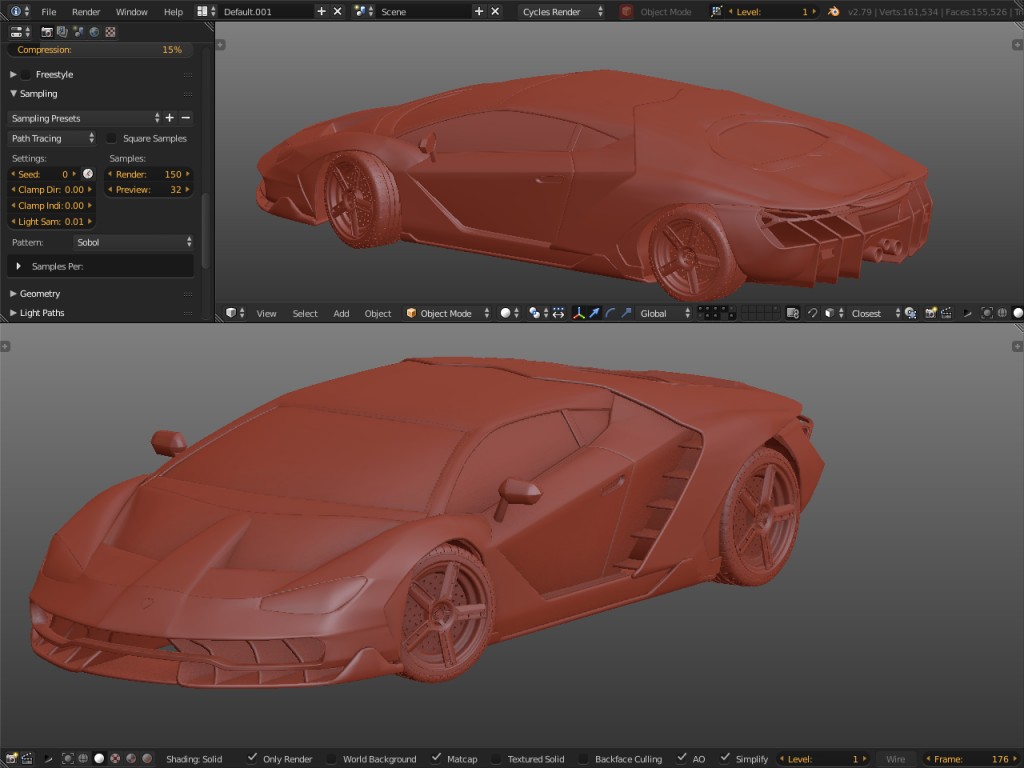This screenshot has height=768, width=1024.
Task: Add a new sampling preset with the plus button
Action: pyautogui.click(x=169, y=117)
